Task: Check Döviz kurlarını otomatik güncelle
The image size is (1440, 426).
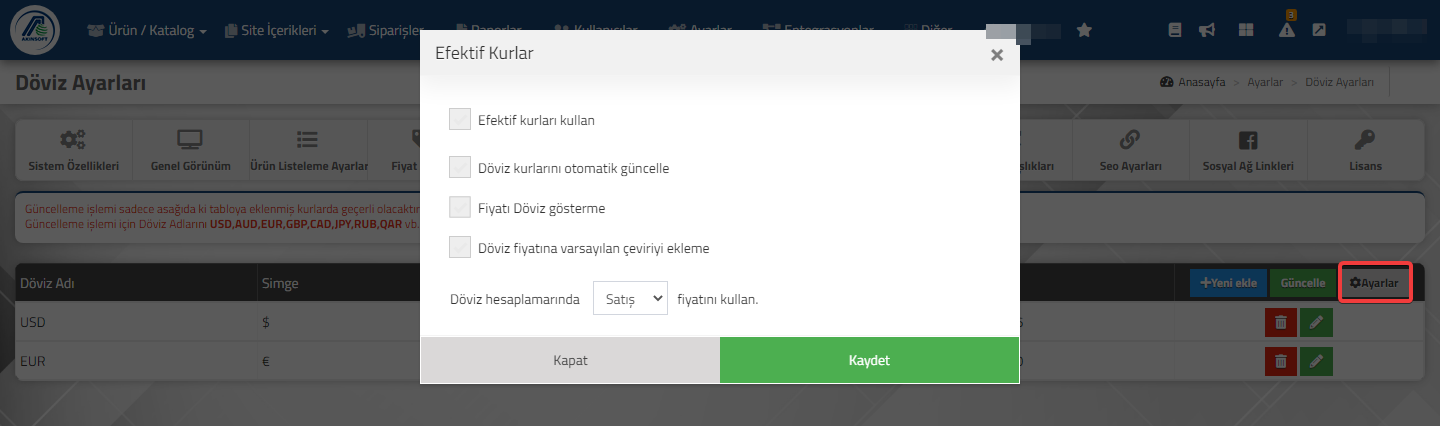Action: (x=460, y=167)
